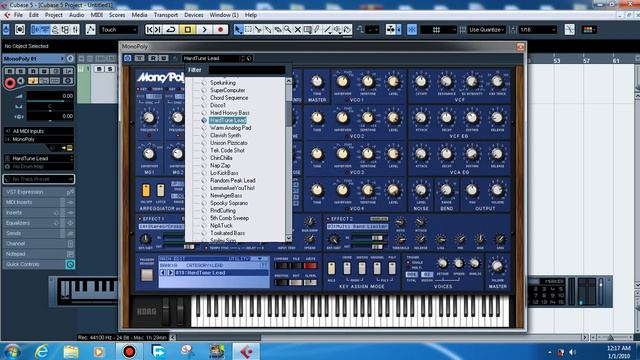The height and width of the screenshot is (360, 640).
Task: Open the File menu
Action: pos(18,15)
